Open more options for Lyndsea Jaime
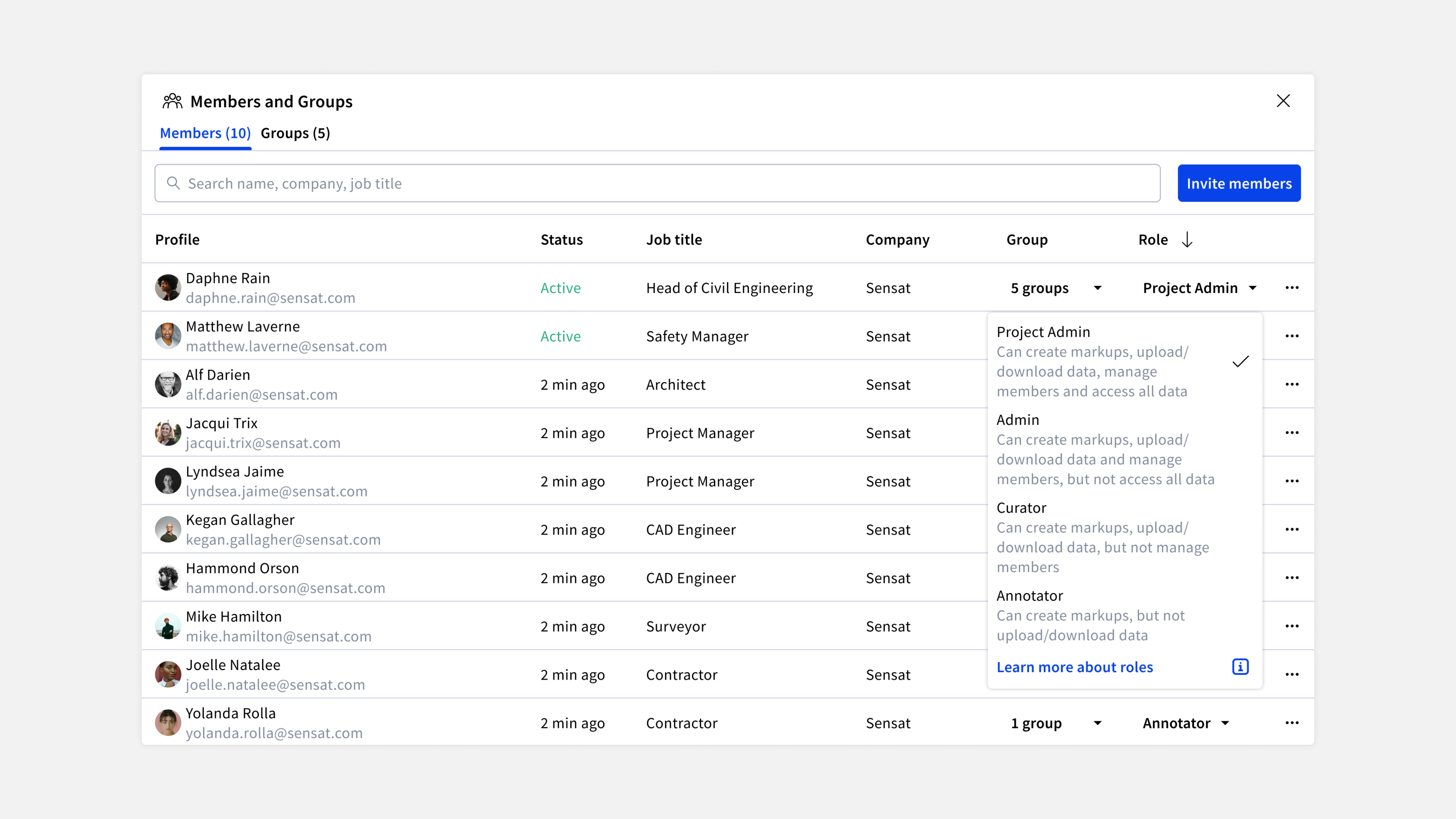The image size is (1456, 819). (1292, 481)
